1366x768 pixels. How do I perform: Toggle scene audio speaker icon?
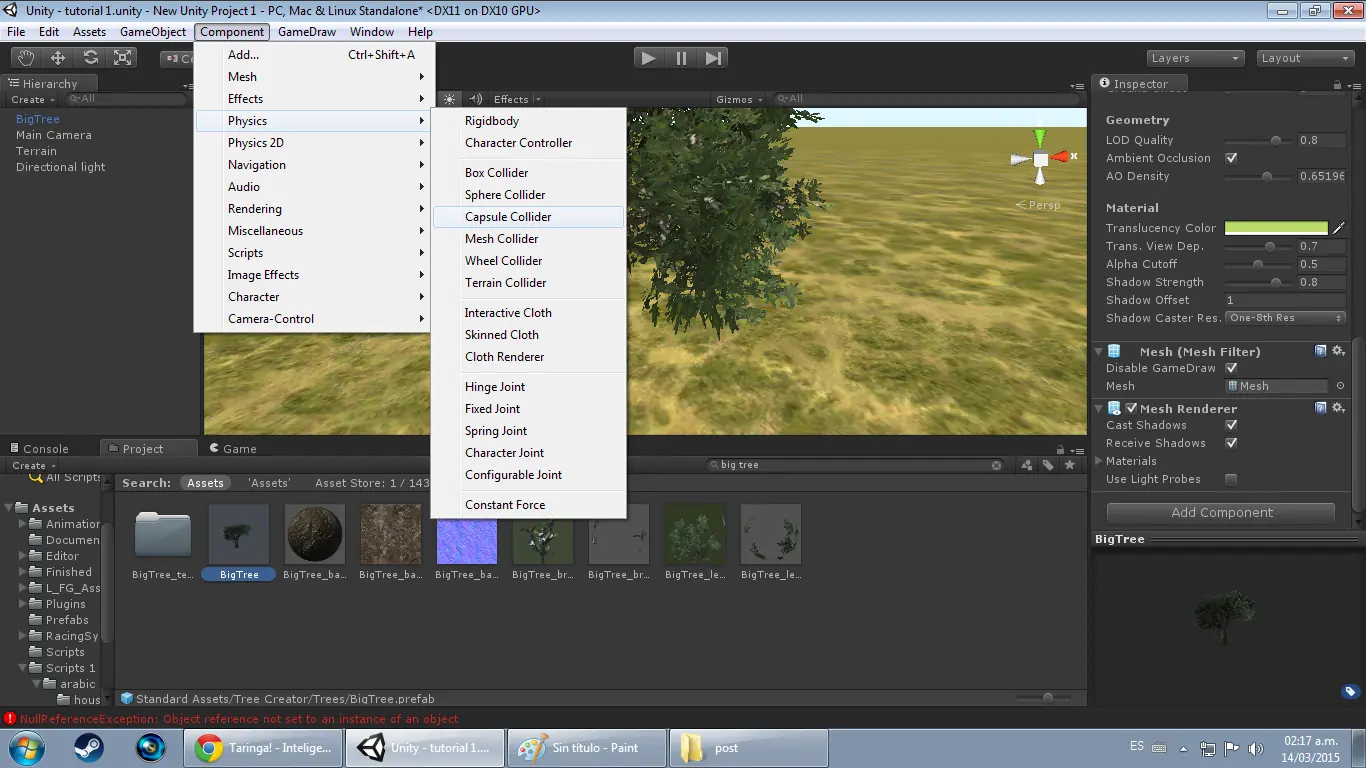point(476,99)
